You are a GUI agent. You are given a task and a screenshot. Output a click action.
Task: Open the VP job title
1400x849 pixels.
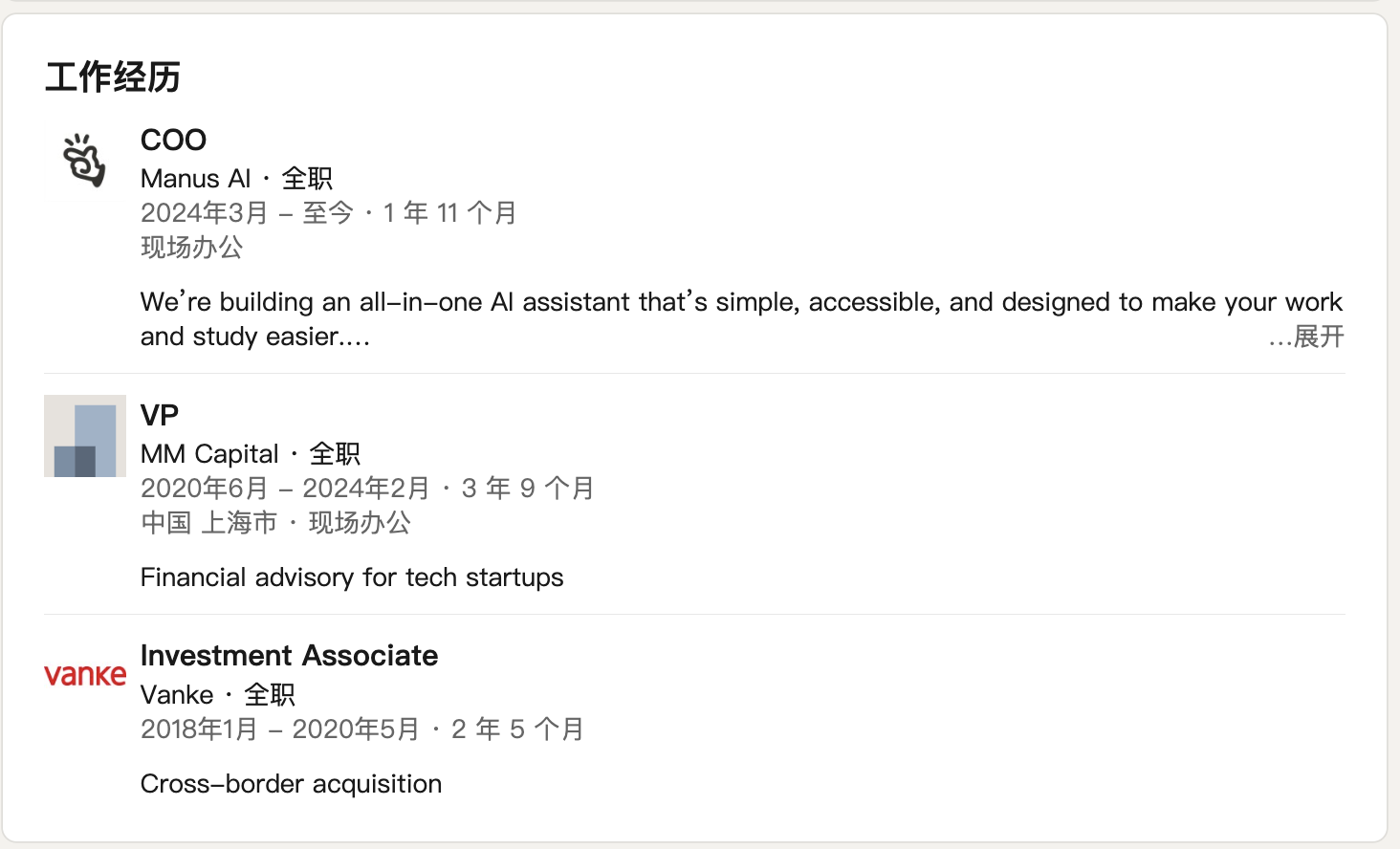pyautogui.click(x=160, y=415)
